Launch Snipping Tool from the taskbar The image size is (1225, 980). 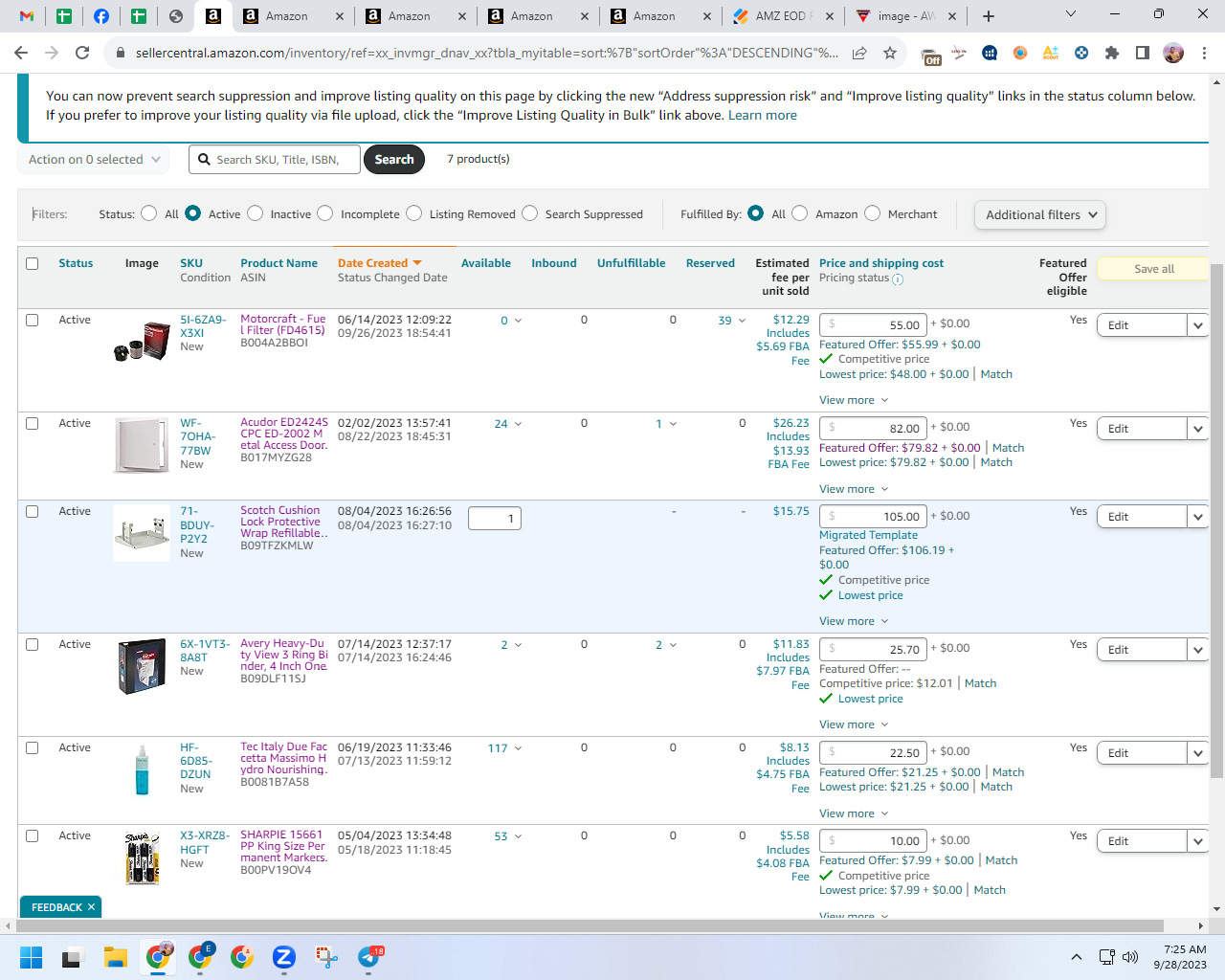pos(326,957)
